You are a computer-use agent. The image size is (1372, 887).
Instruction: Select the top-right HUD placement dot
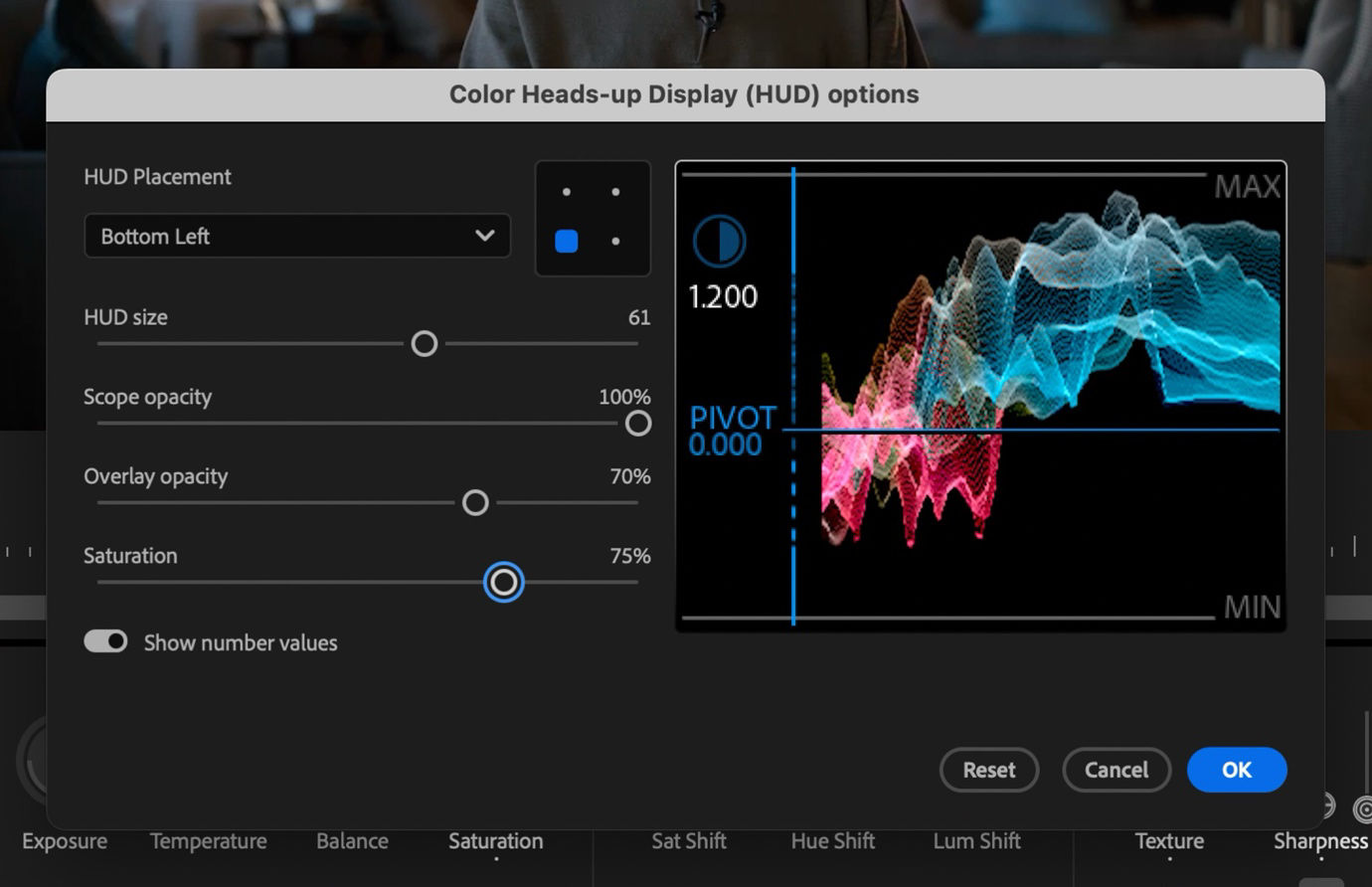tap(617, 191)
